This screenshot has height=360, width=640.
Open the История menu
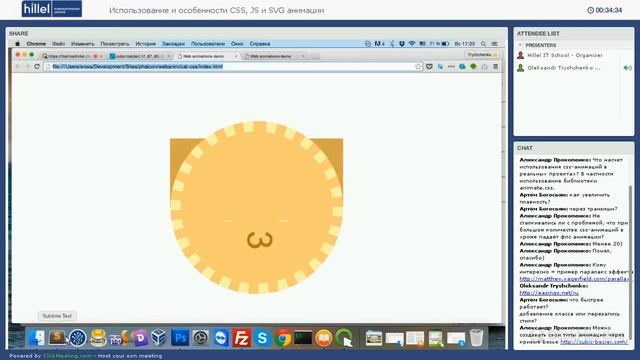(x=146, y=44)
